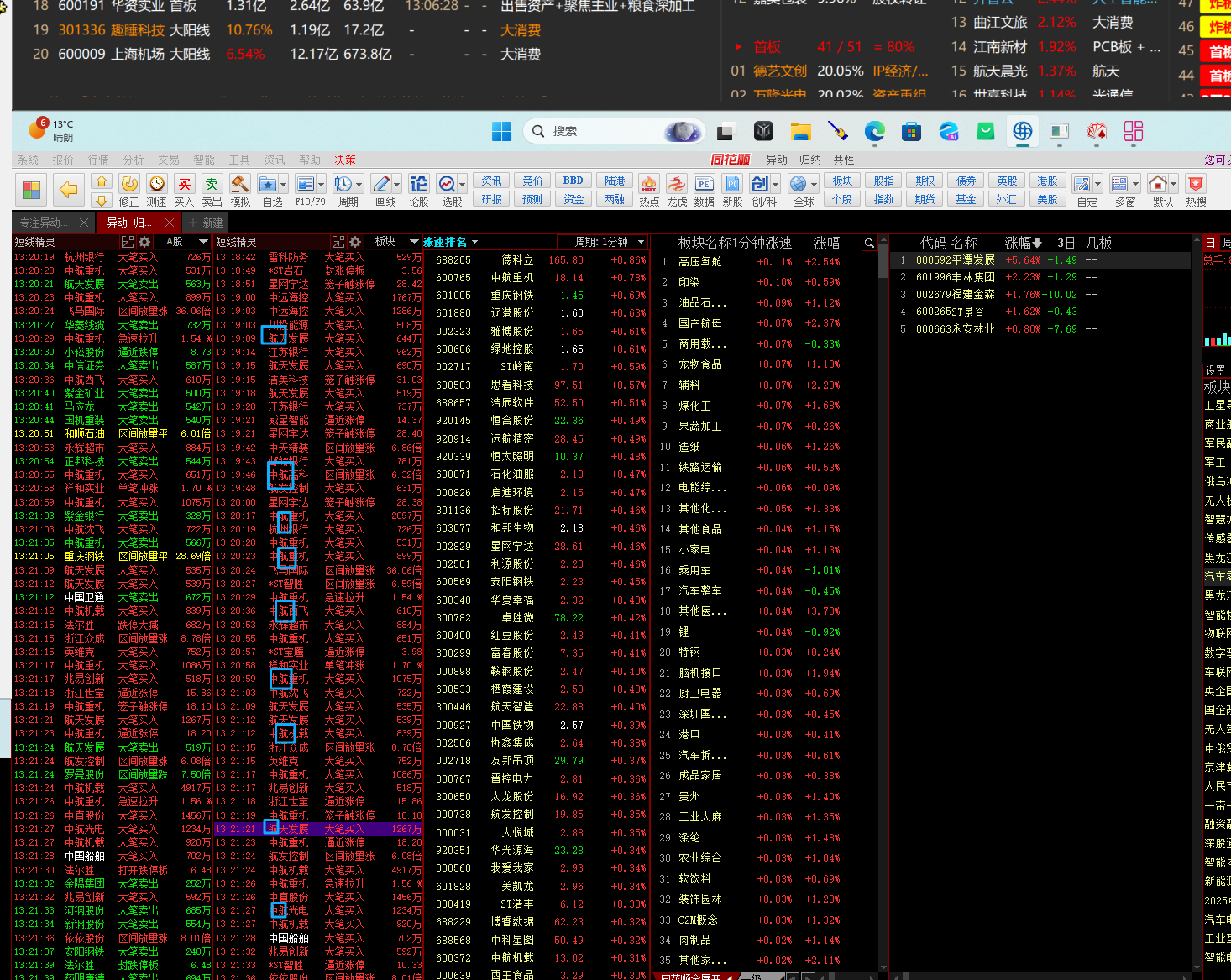The width and height of the screenshot is (1231, 980).
Task: Click the 新建 new tab button
Action: 207,223
